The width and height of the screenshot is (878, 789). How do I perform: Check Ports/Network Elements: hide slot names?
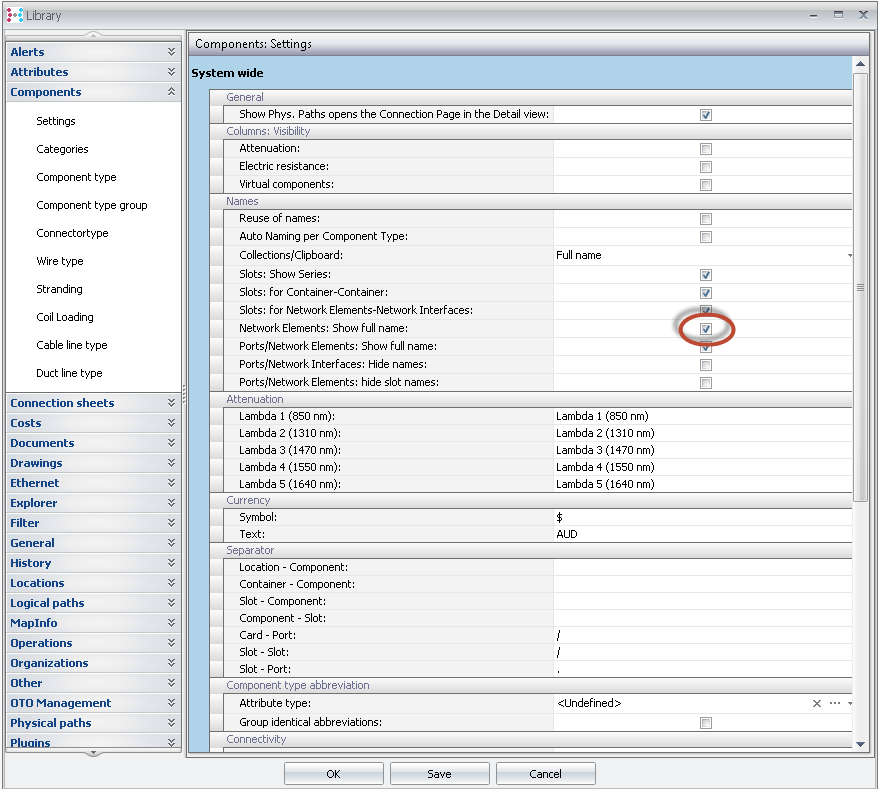tap(706, 383)
